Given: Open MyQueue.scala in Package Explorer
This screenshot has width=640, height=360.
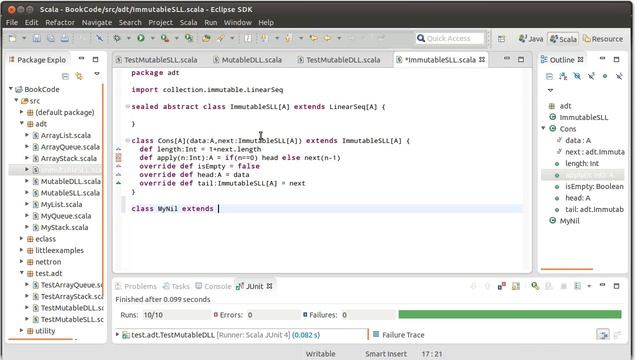Looking at the screenshot, I should click(x=66, y=216).
